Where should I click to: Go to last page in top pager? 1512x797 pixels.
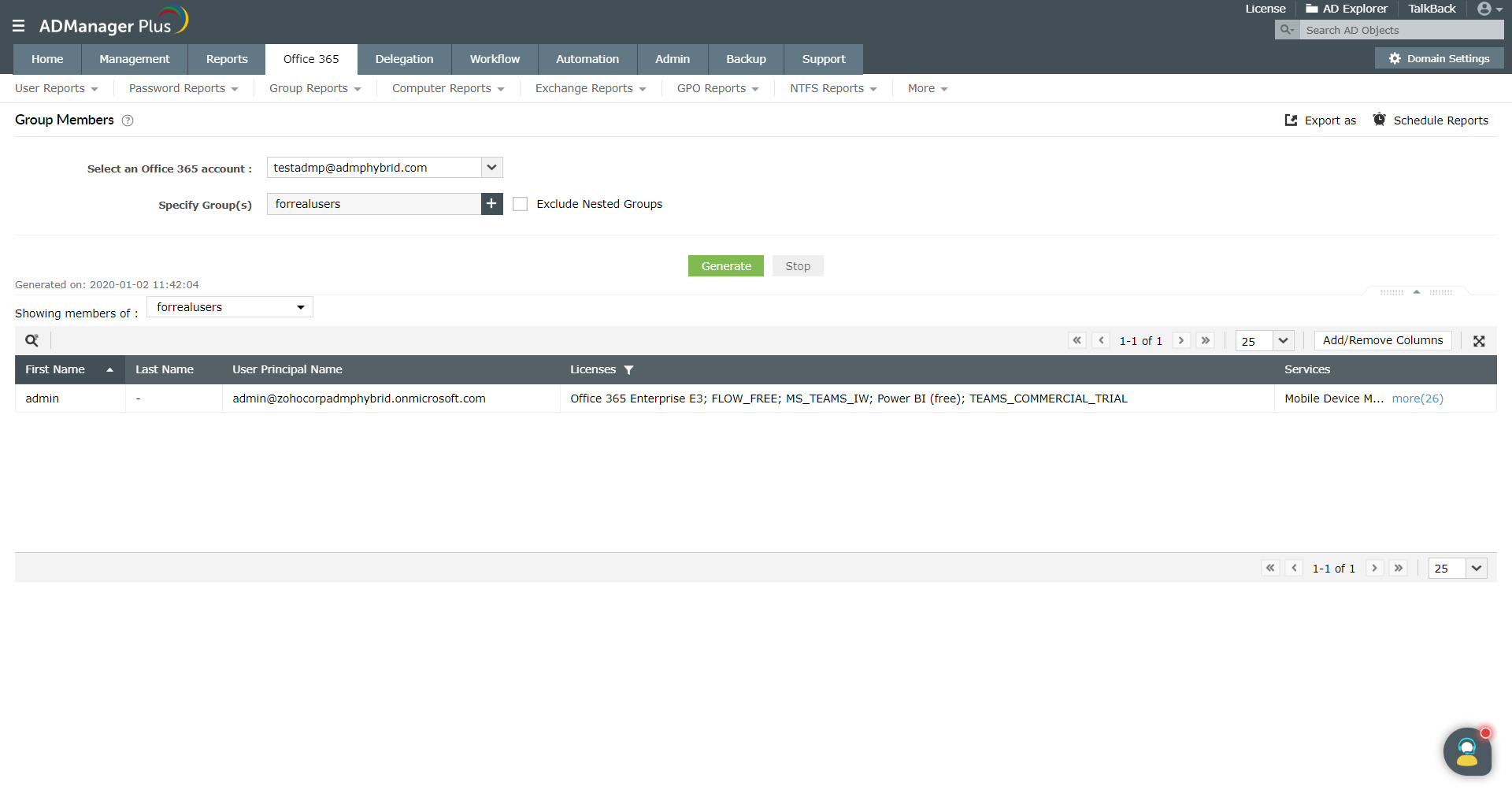[x=1206, y=340]
